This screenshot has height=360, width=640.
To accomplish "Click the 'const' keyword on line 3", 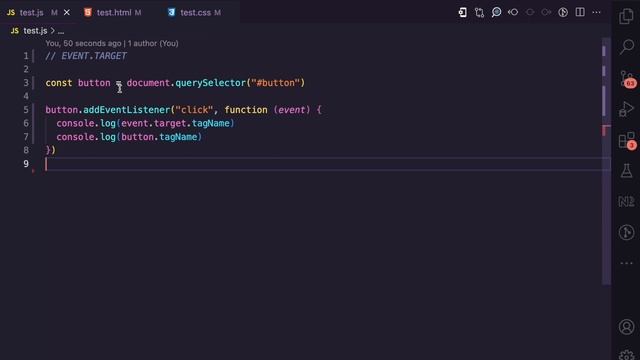I will tap(59, 83).
